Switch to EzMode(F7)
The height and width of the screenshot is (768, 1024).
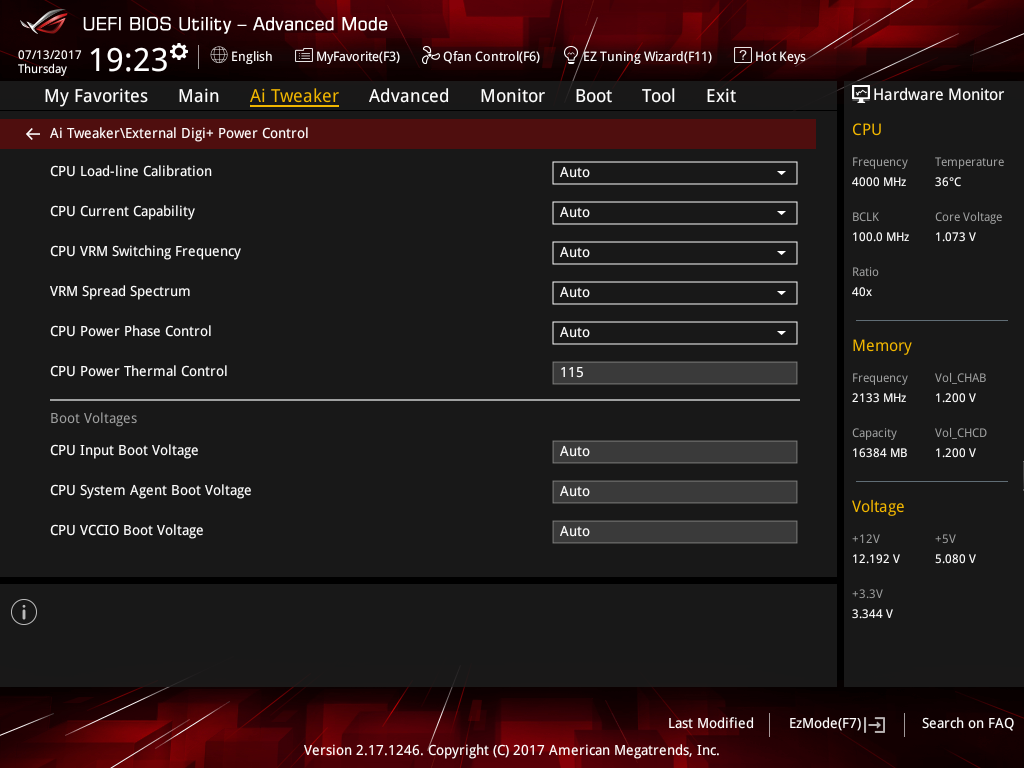825,723
